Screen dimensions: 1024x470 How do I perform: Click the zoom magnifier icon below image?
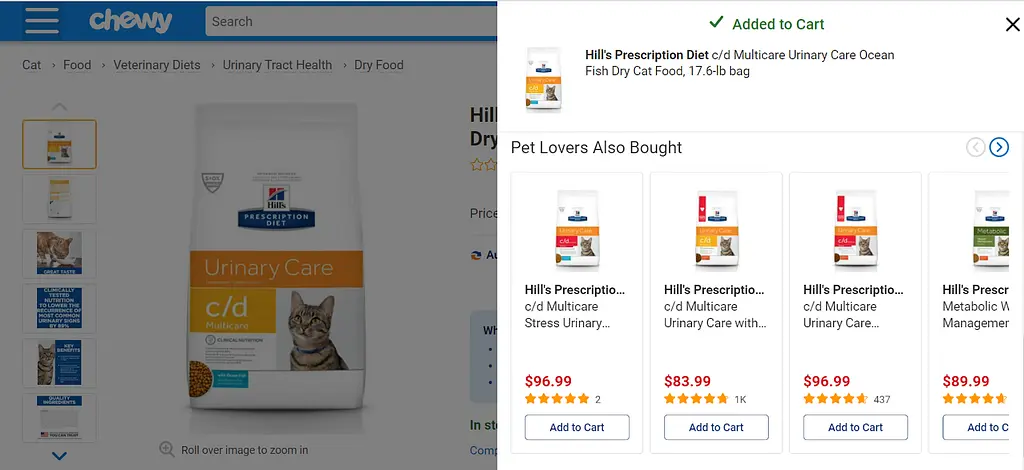[167, 450]
